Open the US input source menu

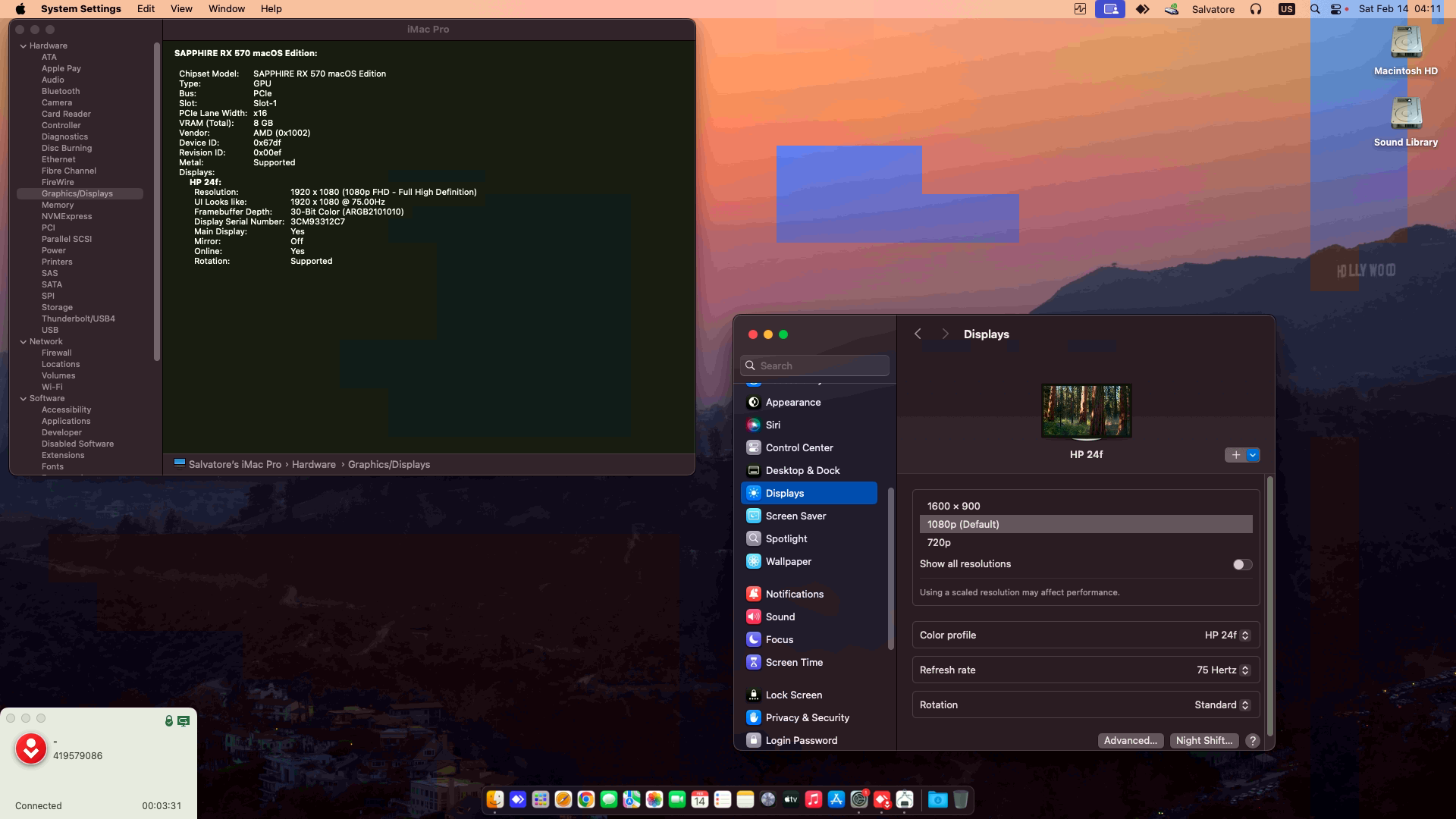1286,9
